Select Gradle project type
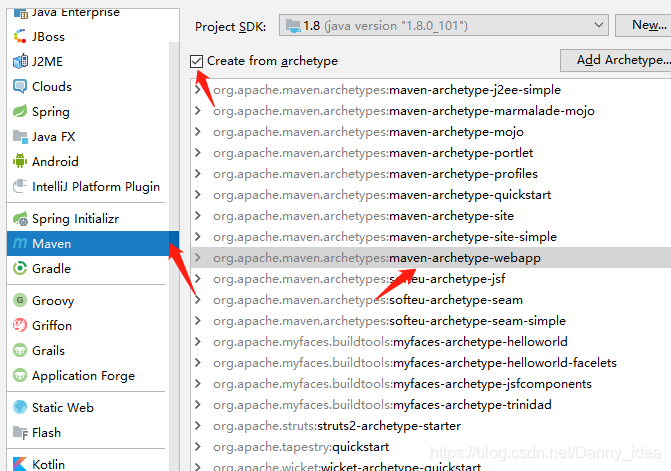The height and width of the screenshot is (471, 671). tap(88, 268)
